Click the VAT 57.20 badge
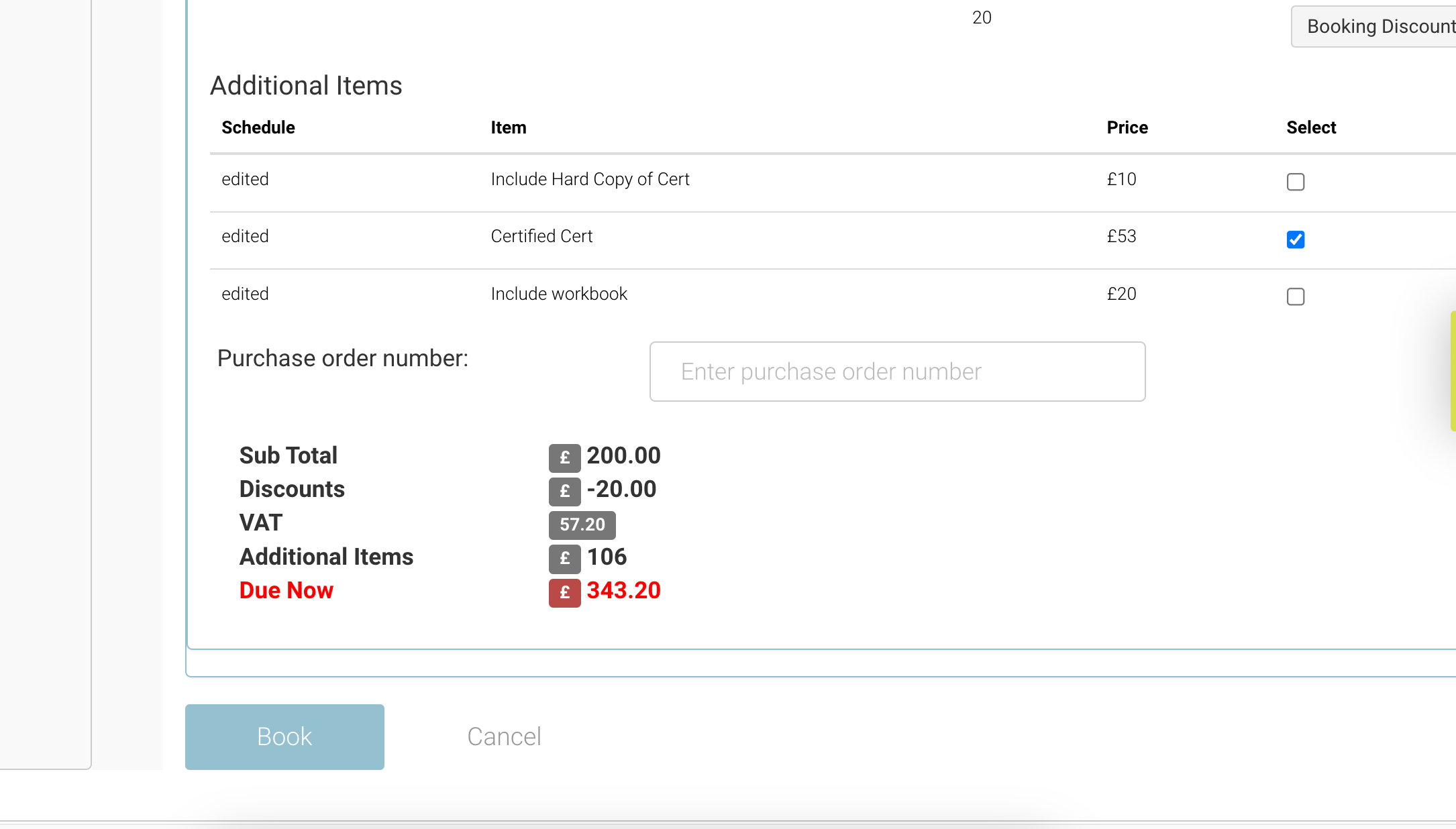 [582, 524]
